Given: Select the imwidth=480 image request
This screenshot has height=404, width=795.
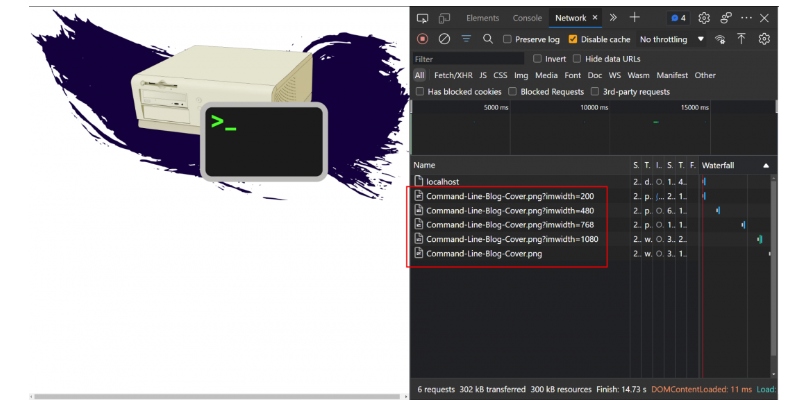Looking at the screenshot, I should point(591,210).
